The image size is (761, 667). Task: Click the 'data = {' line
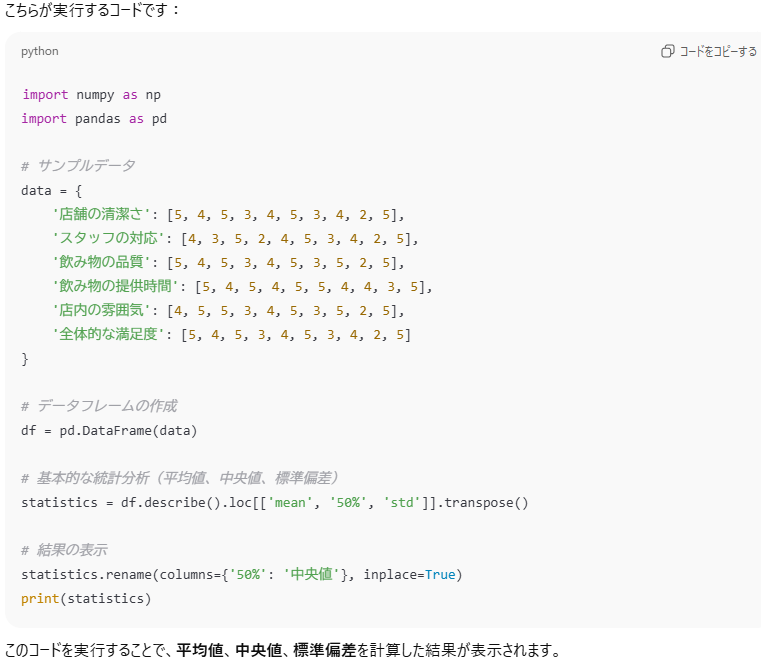click(x=51, y=190)
